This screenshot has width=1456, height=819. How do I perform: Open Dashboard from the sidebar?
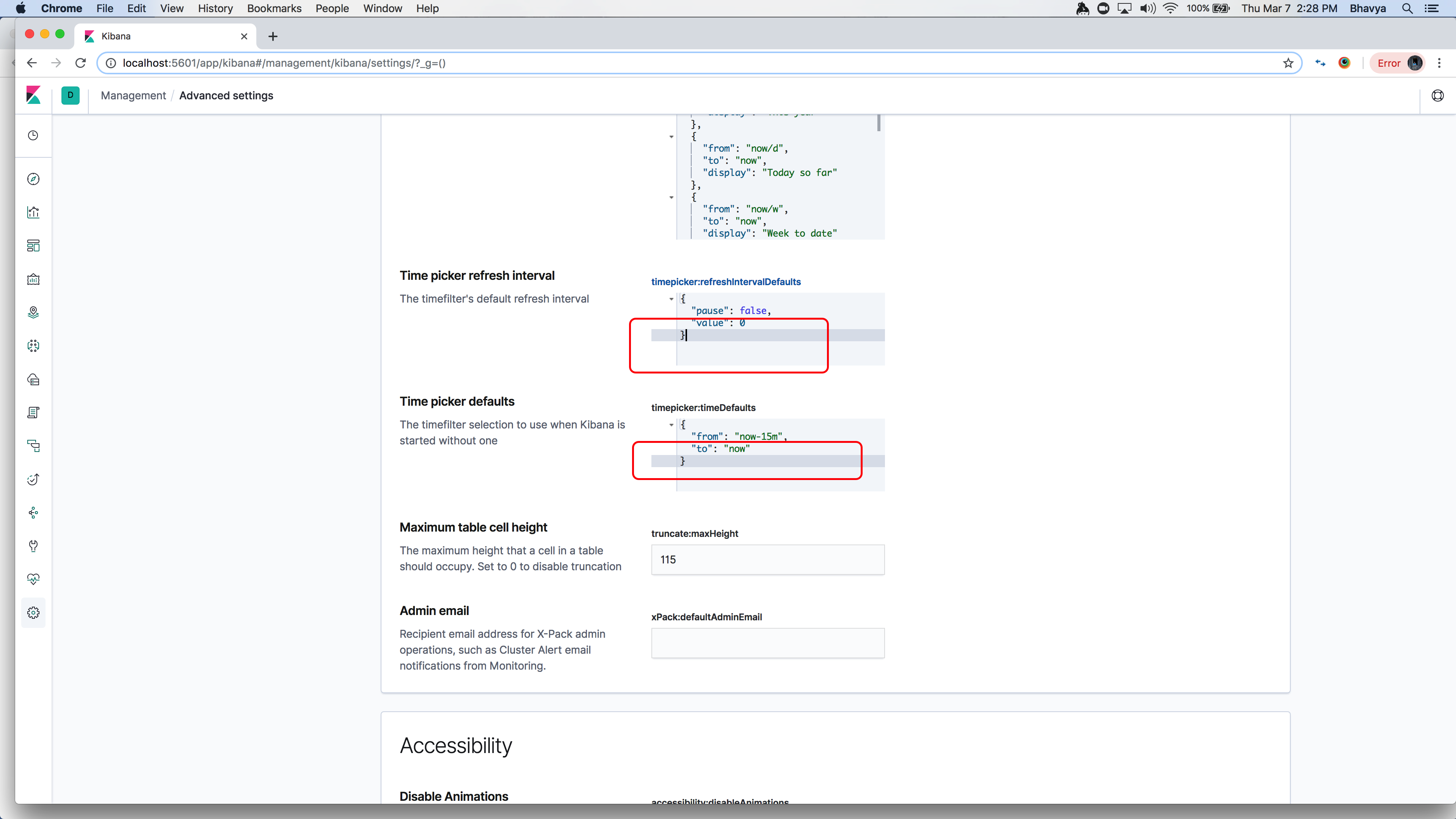33,246
